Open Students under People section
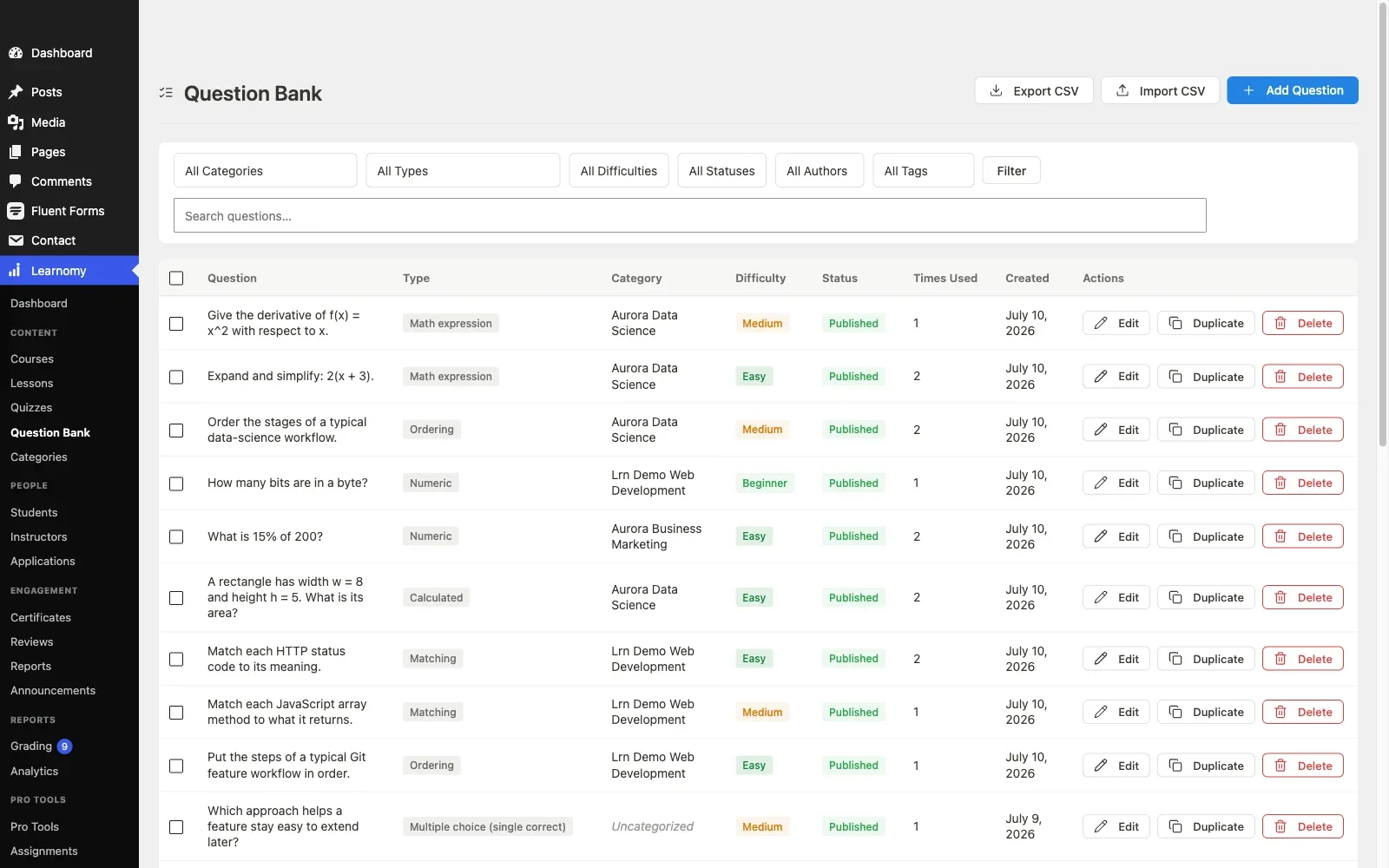This screenshot has width=1389, height=868. [34, 512]
